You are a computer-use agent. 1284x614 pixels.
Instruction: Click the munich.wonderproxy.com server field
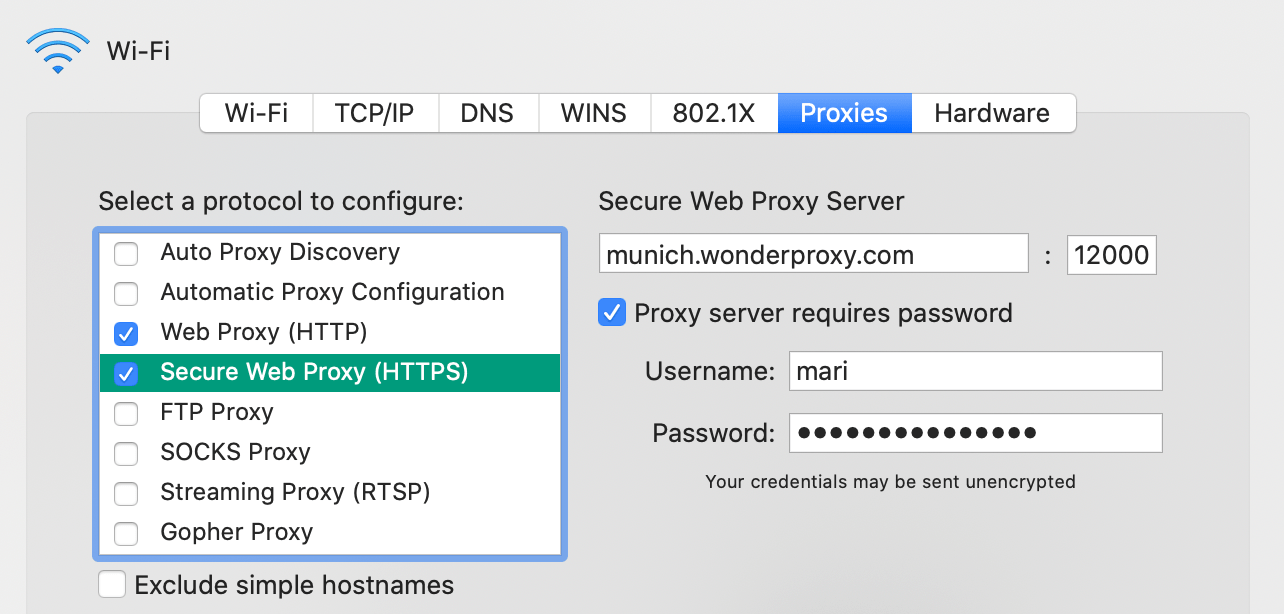[813, 254]
